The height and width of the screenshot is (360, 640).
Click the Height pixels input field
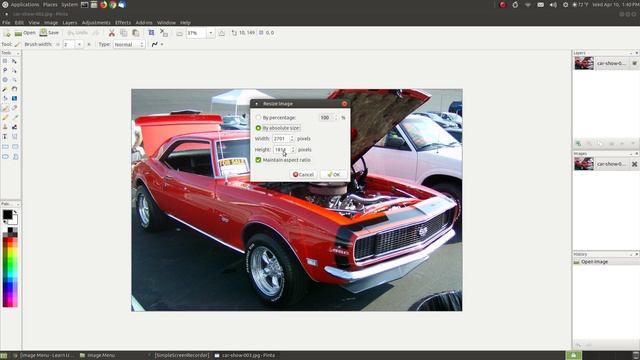tap(282, 150)
